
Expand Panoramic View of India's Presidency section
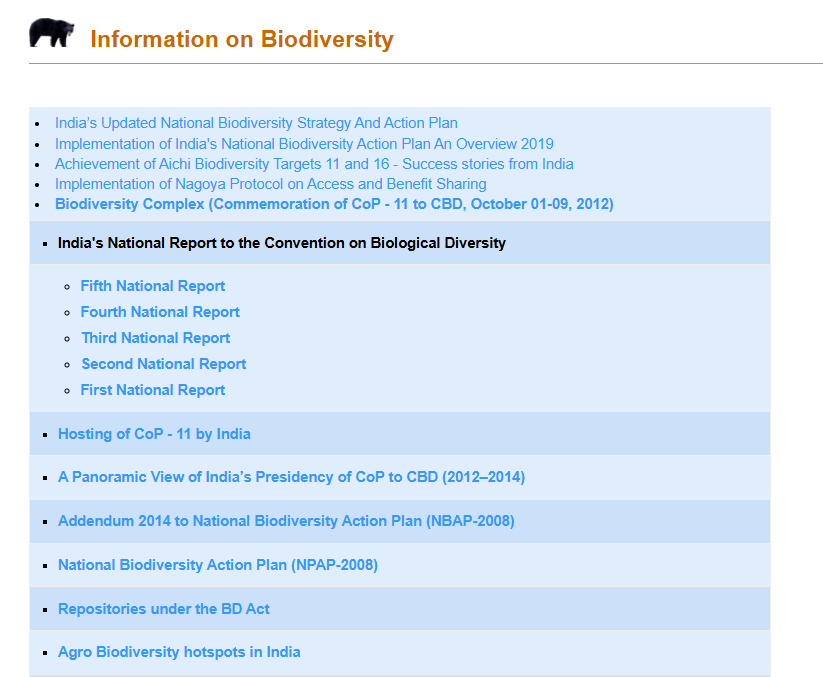point(291,477)
